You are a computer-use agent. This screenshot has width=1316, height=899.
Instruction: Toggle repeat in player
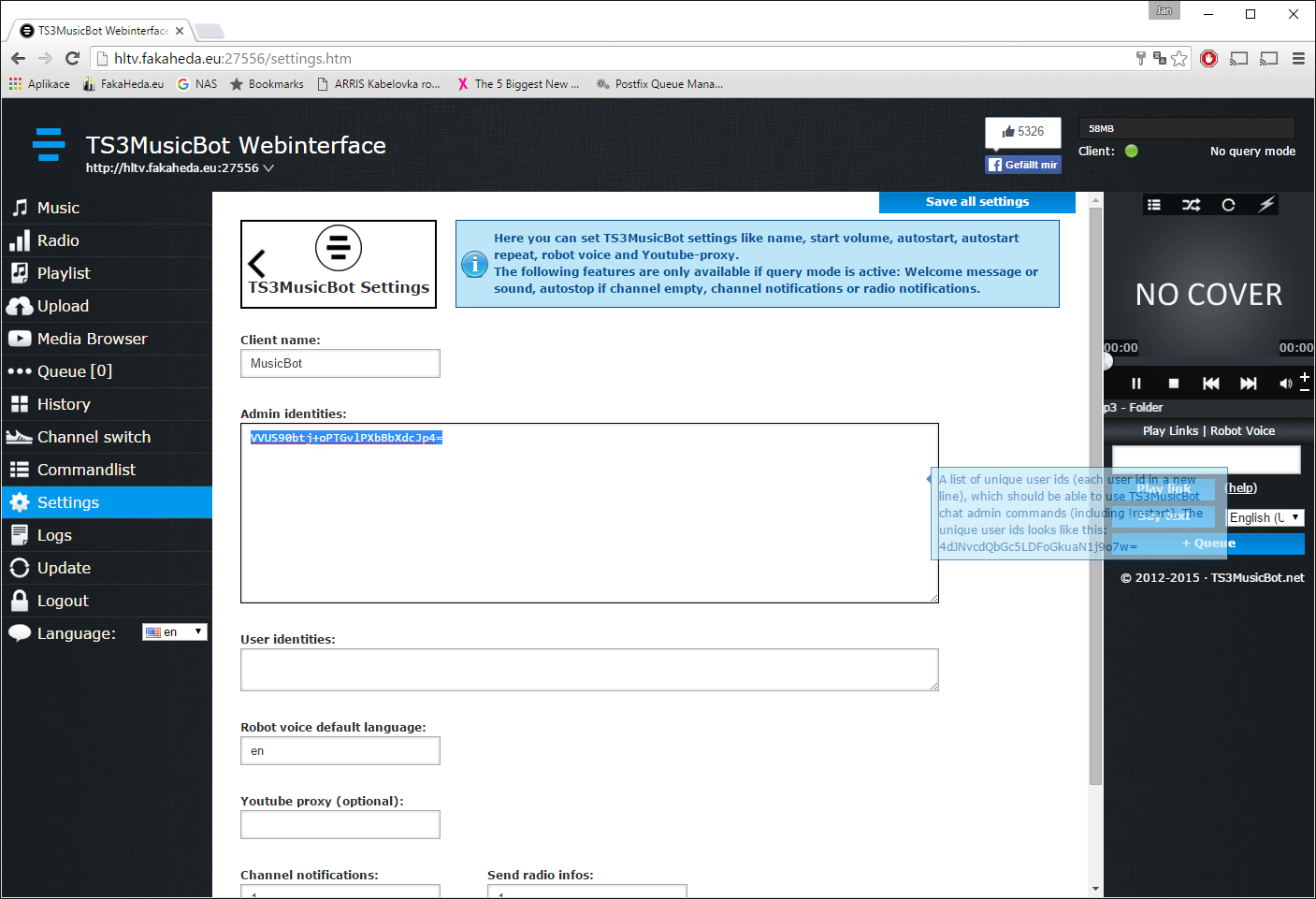[x=1228, y=205]
